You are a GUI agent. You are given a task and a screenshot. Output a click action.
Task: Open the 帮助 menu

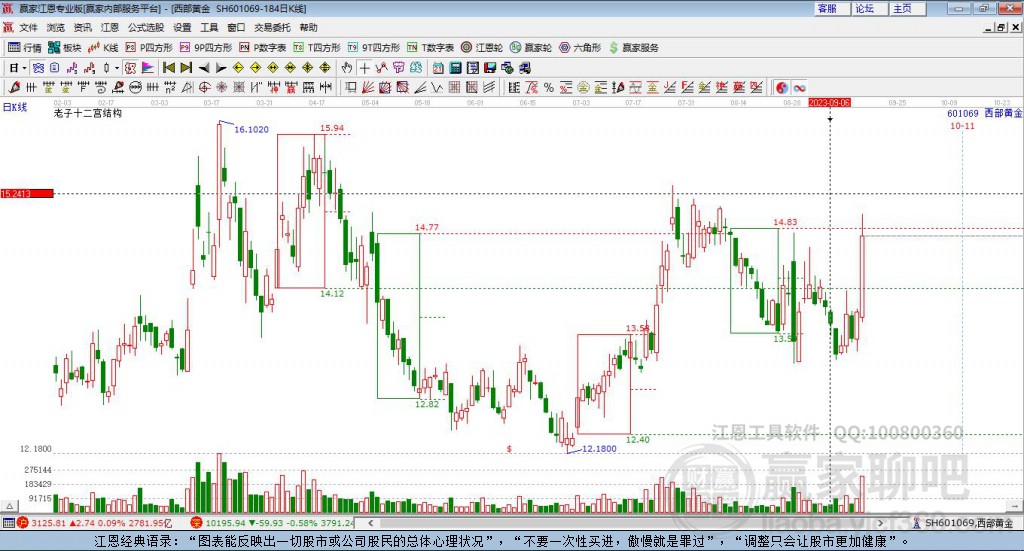coord(308,27)
